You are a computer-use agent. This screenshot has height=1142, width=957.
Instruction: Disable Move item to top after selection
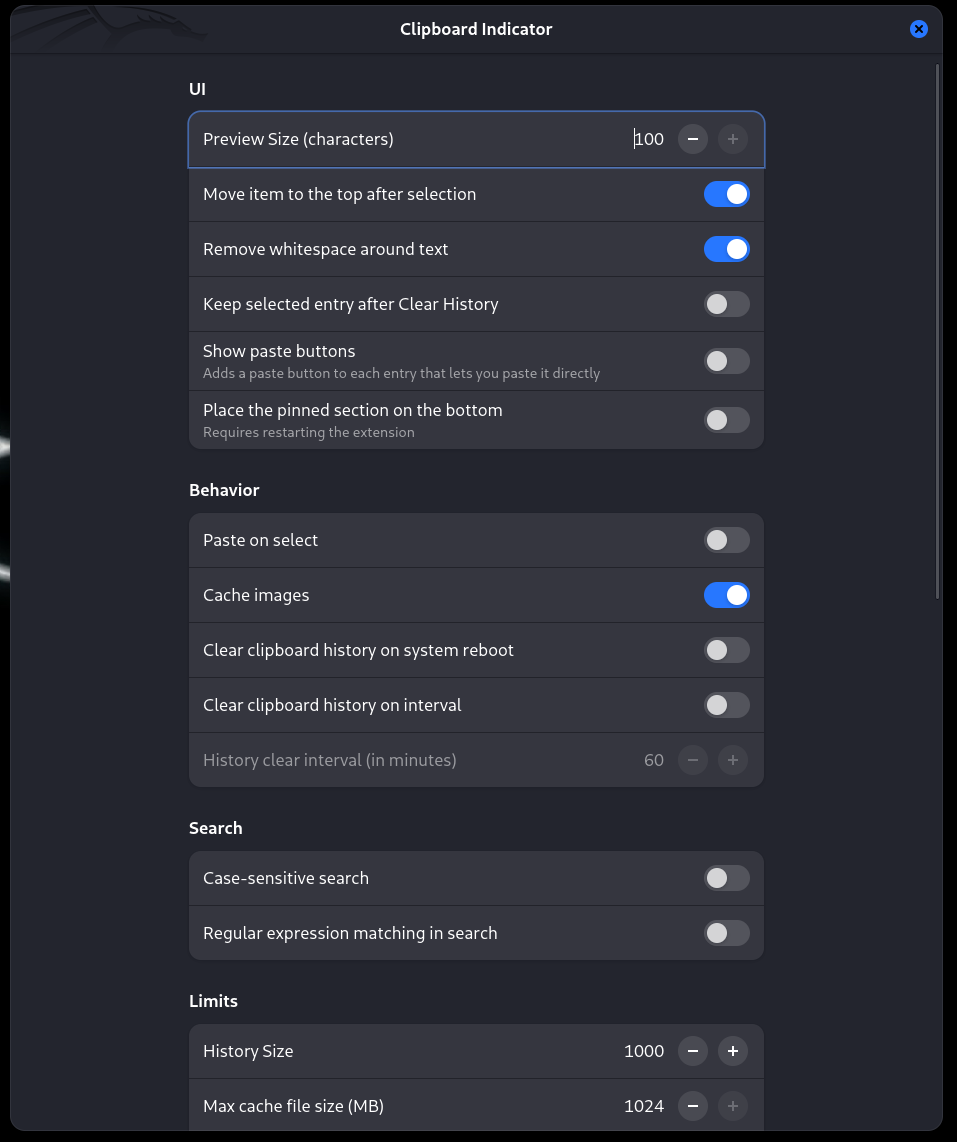click(726, 194)
